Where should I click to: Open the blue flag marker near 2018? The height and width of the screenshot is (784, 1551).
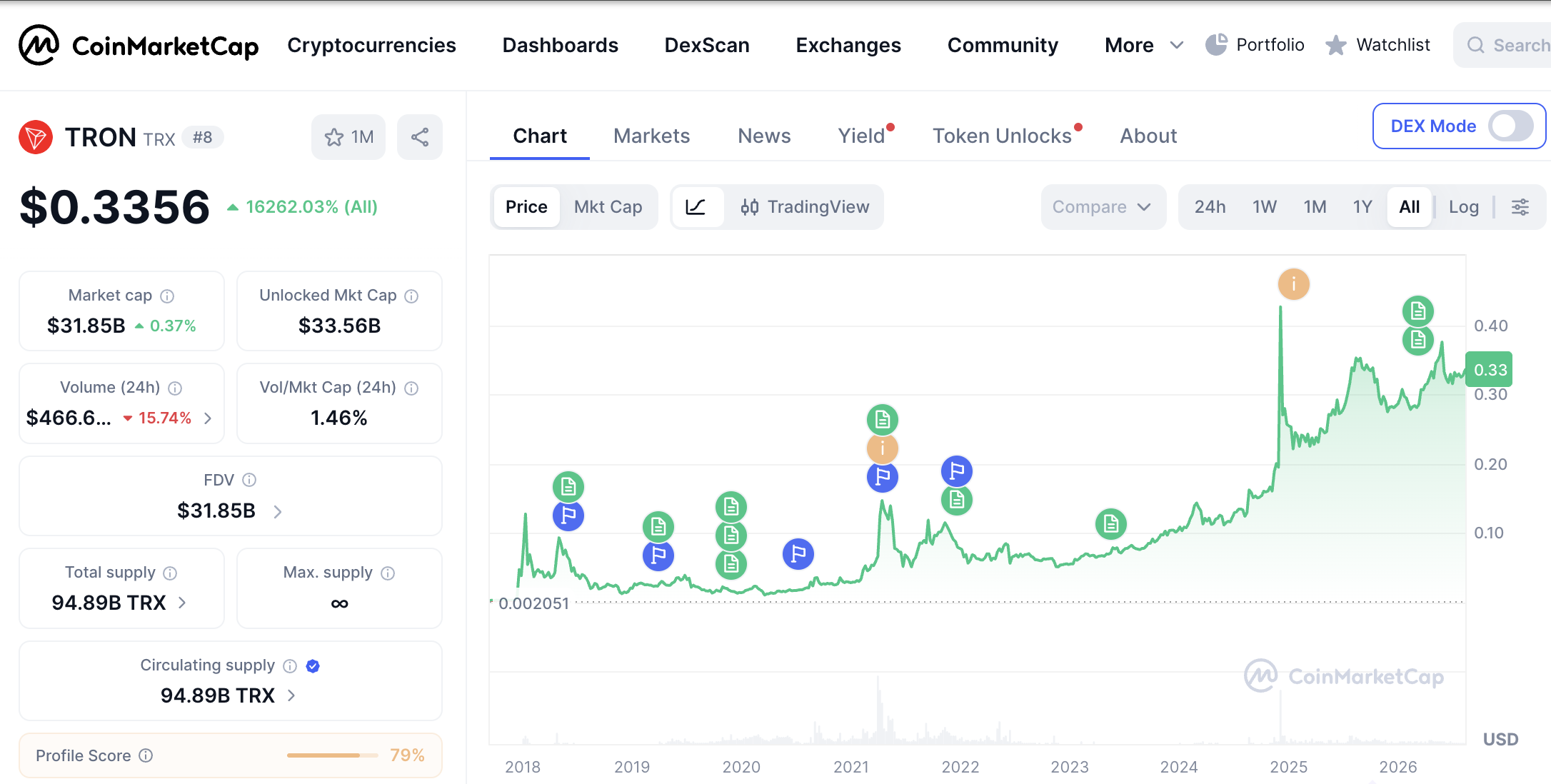[x=568, y=516]
